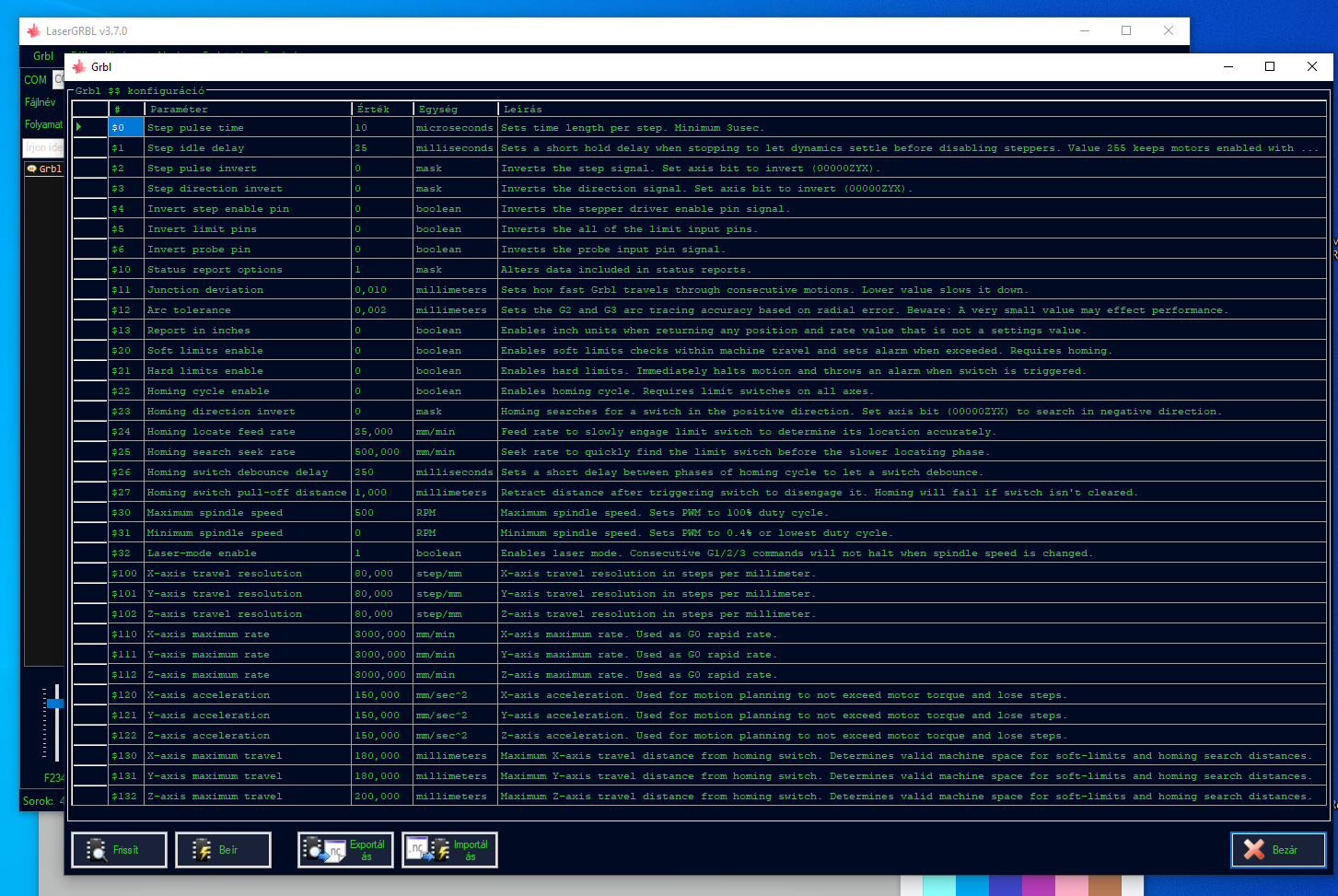
Task: Pick the pink color swatch in LaserGRBL
Action: (x=1072, y=885)
